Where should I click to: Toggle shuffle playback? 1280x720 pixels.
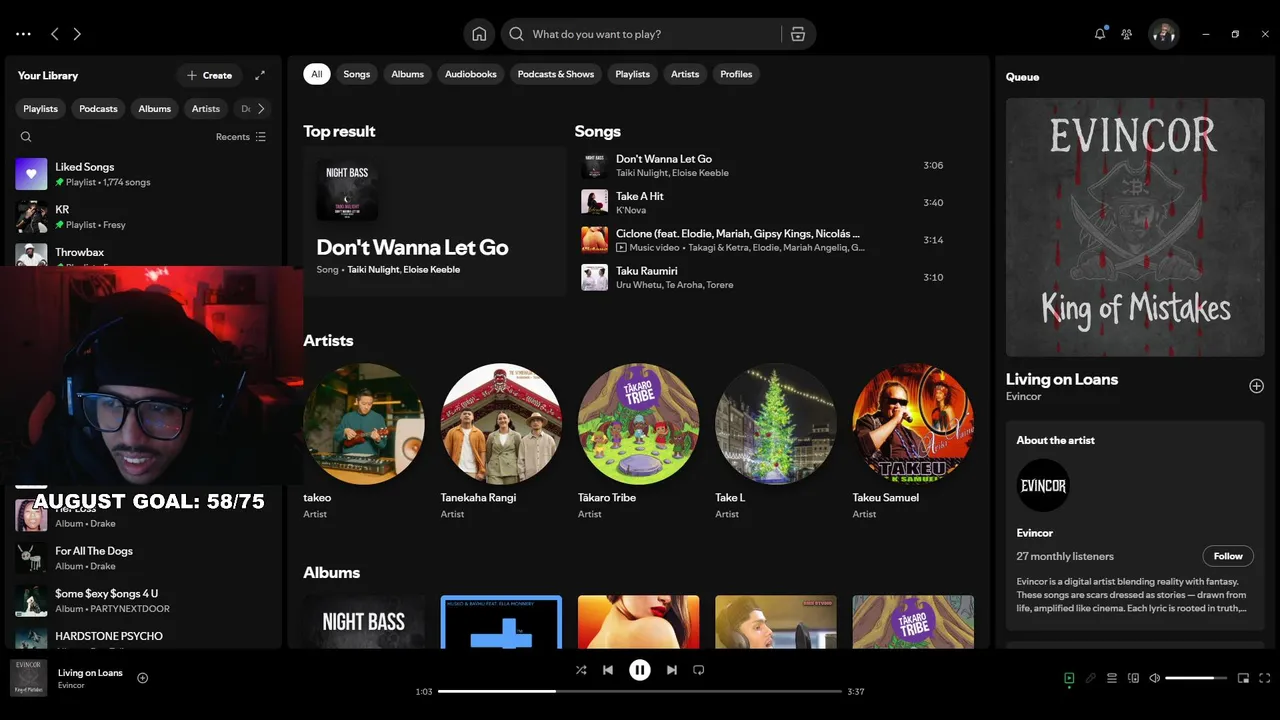[581, 670]
